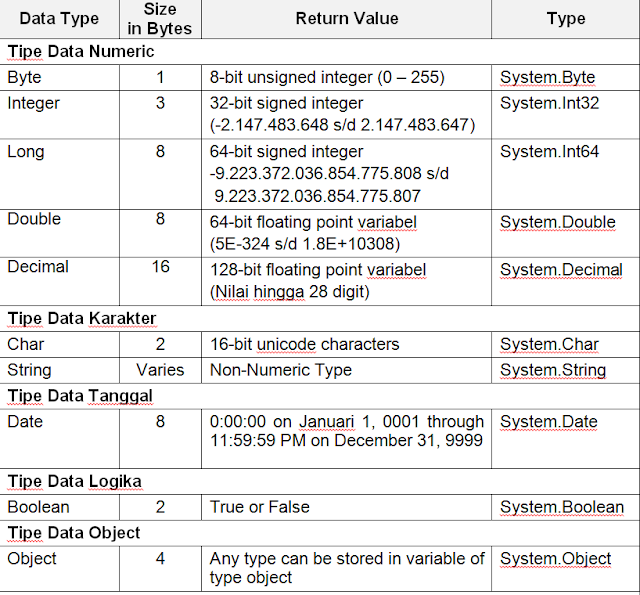
Task: Select the System.Object type cell
Action: pyautogui.click(x=565, y=568)
